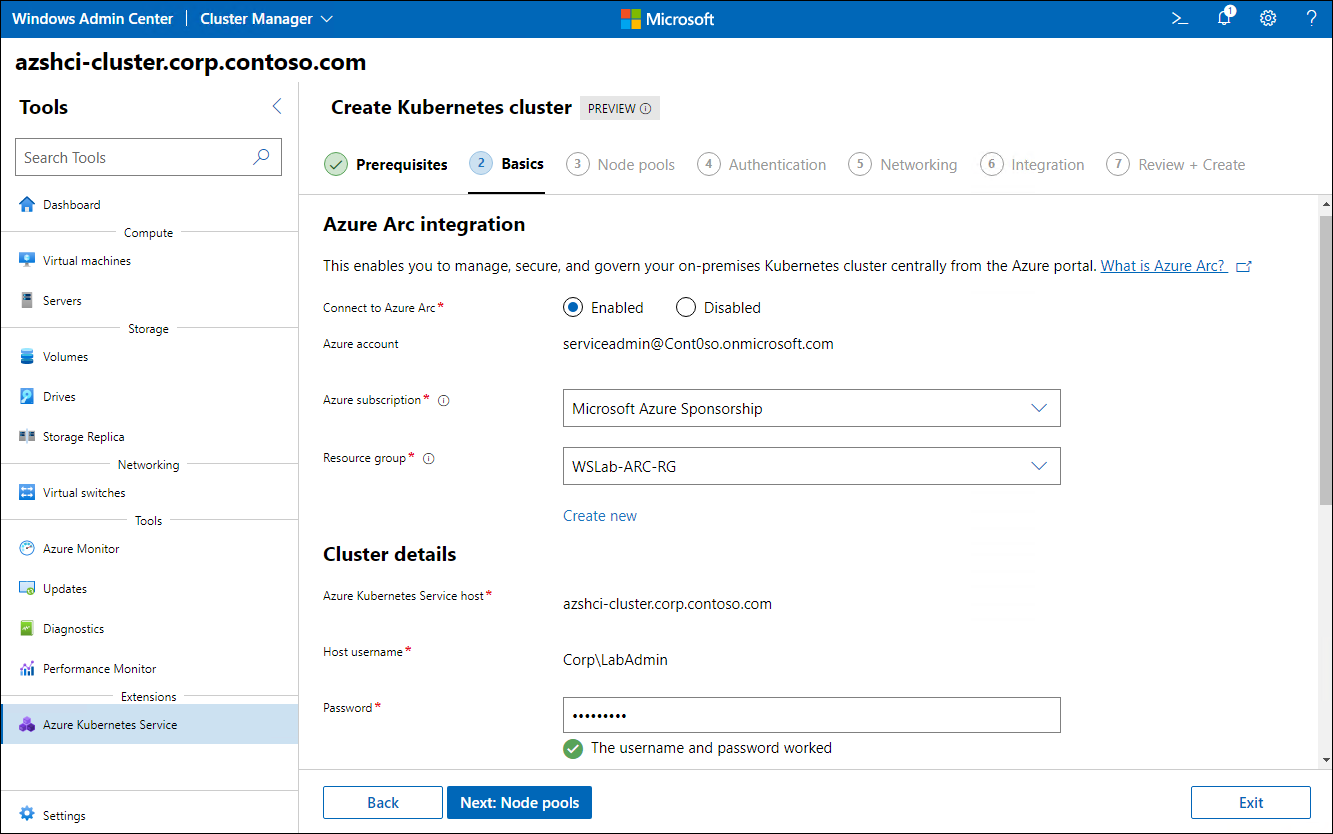Select the Enabled radio for Azure Arc
Screen dimensions: 1333x834
[x=572, y=307]
